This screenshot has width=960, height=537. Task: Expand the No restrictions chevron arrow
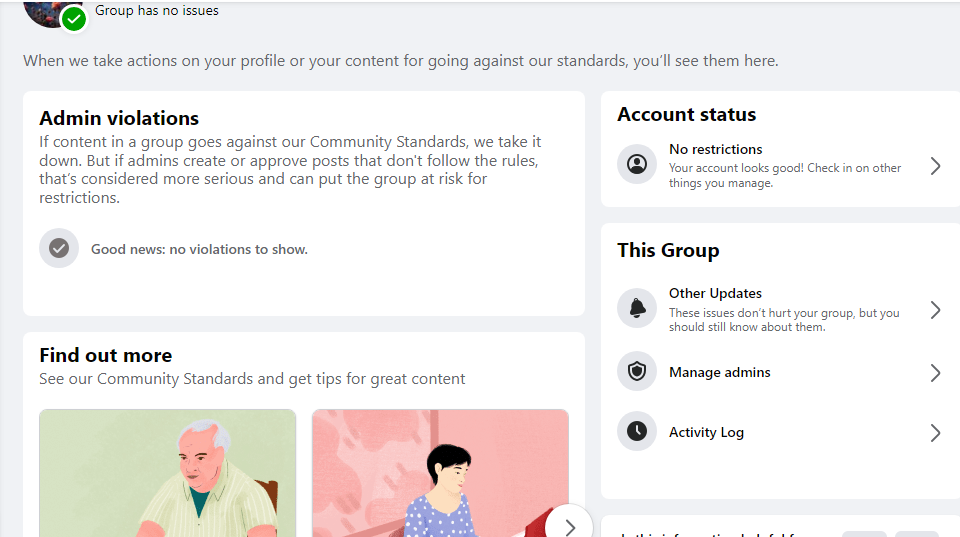pos(935,166)
